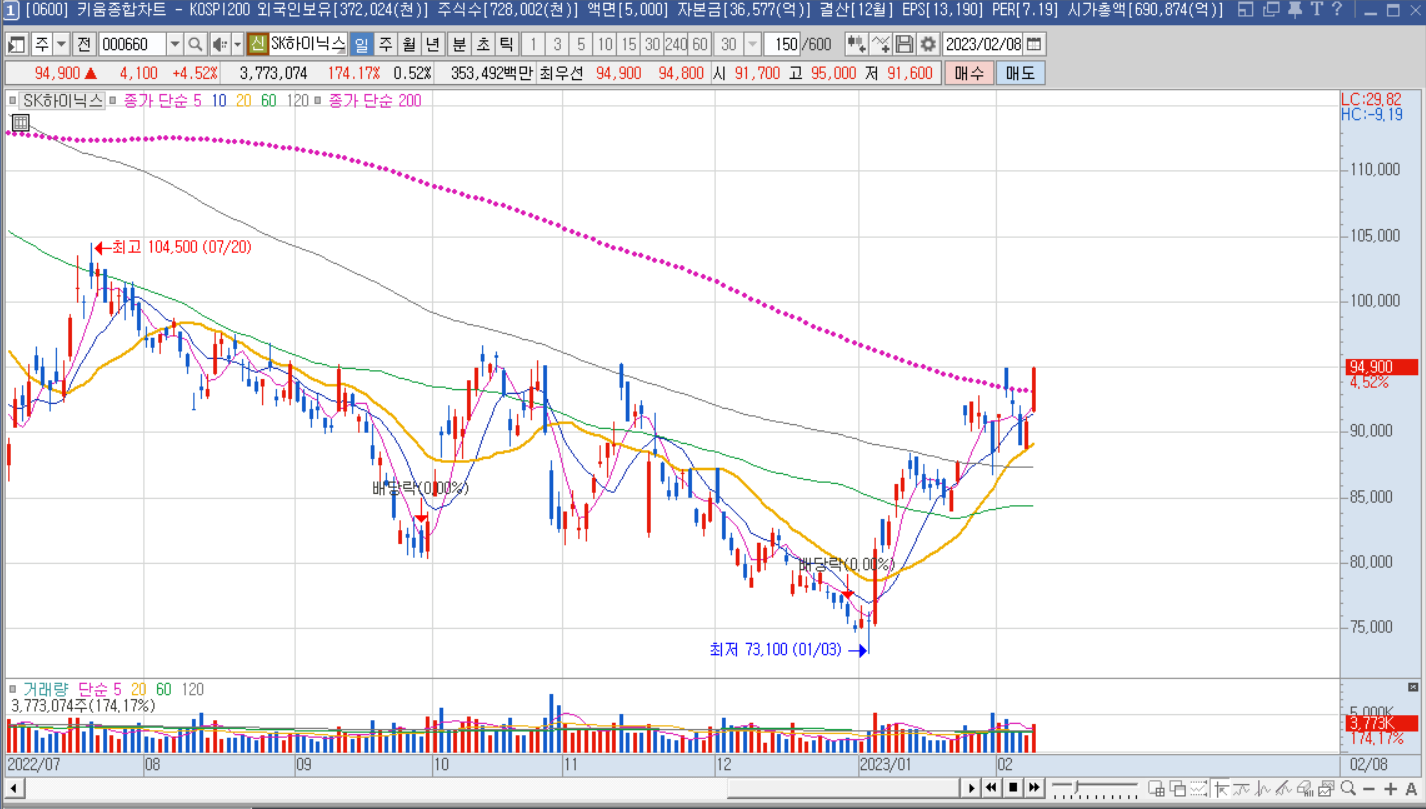Click the chart data grid icon at top-left of chart

(20, 123)
